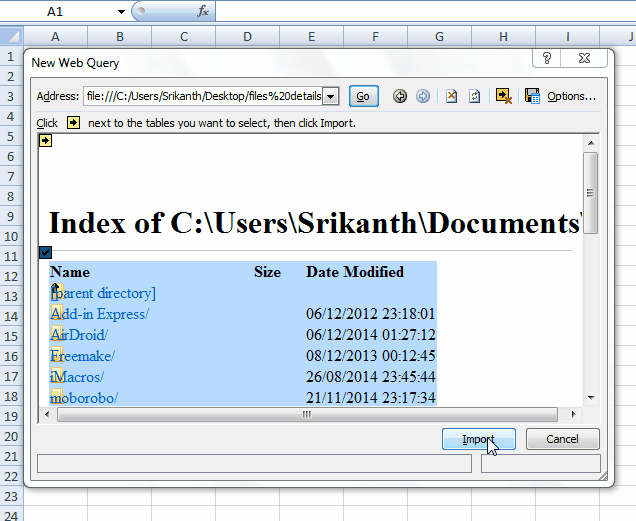Click the Save Query icon
636x521 pixels.
click(x=532, y=96)
